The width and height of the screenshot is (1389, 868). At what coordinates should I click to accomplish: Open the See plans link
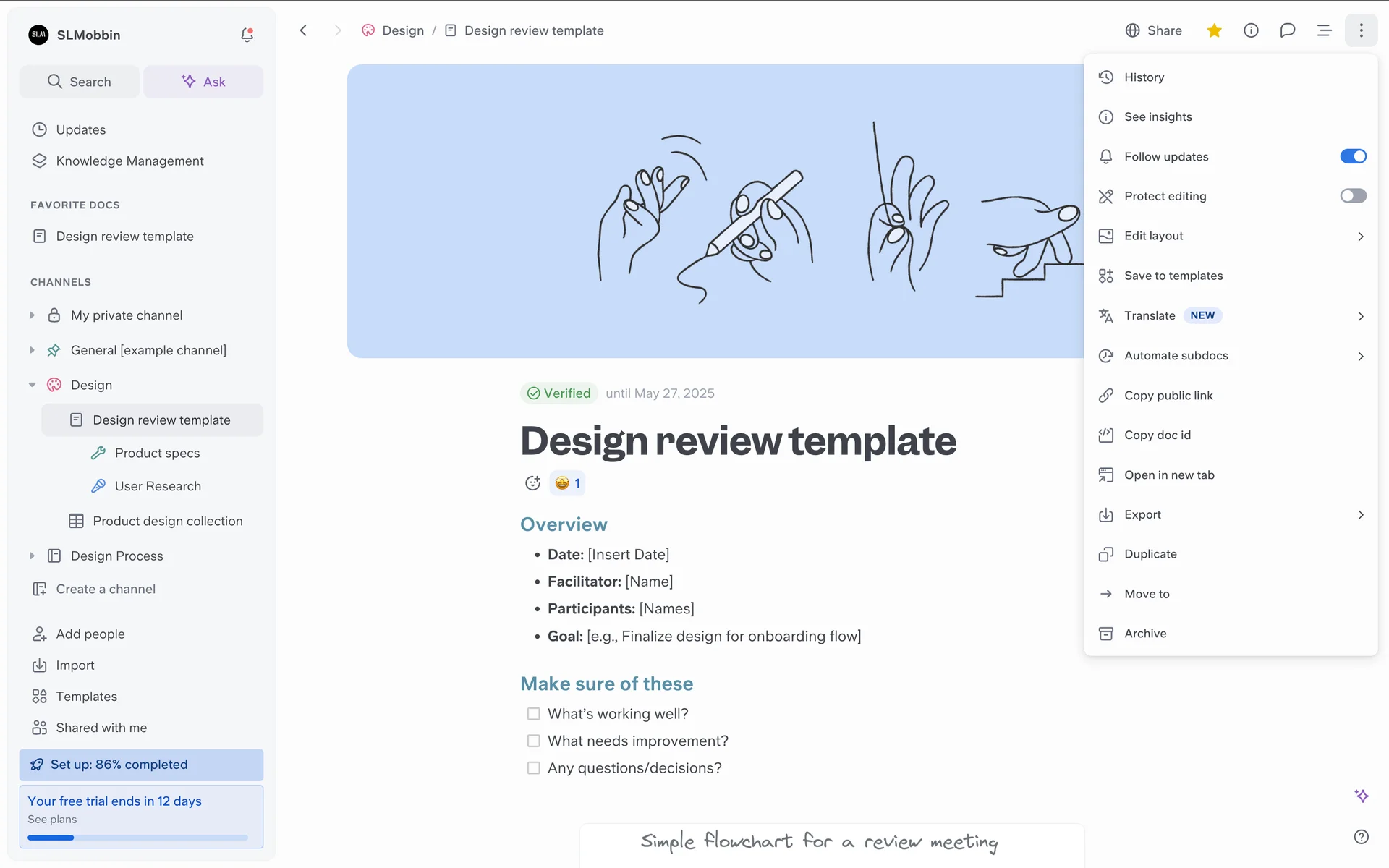[x=52, y=820]
